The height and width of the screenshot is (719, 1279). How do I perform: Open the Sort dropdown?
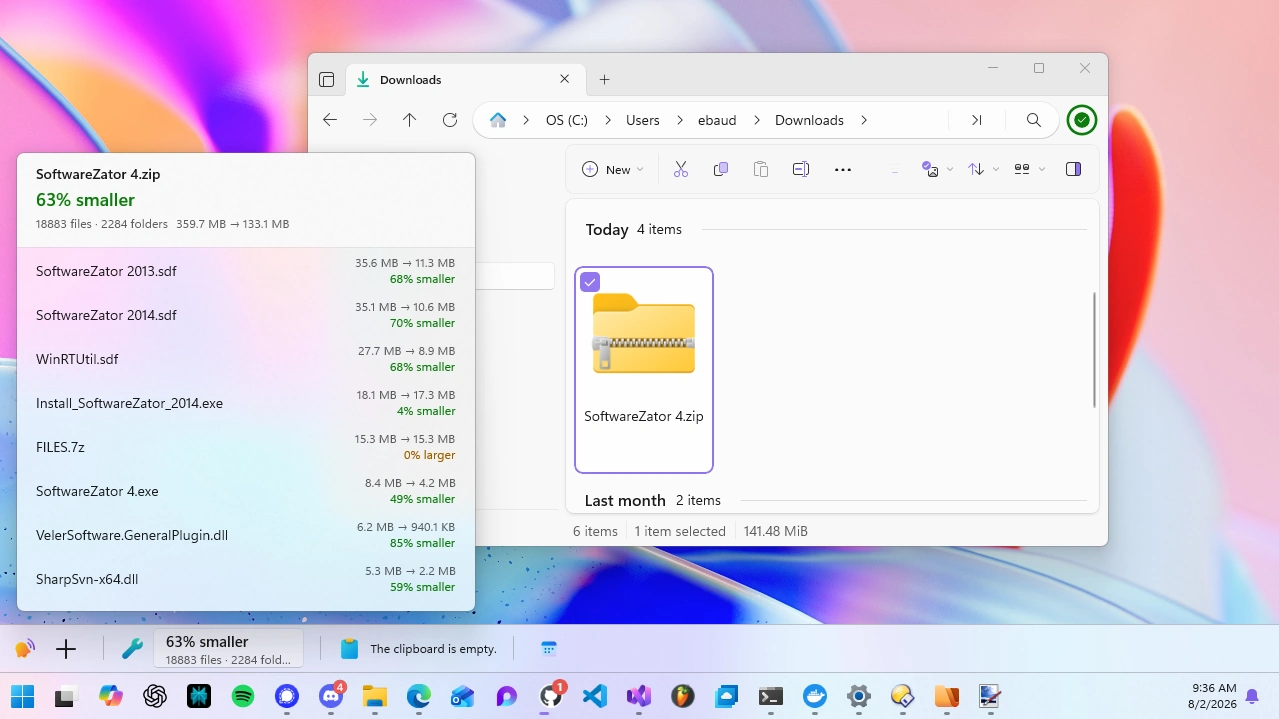(984, 170)
